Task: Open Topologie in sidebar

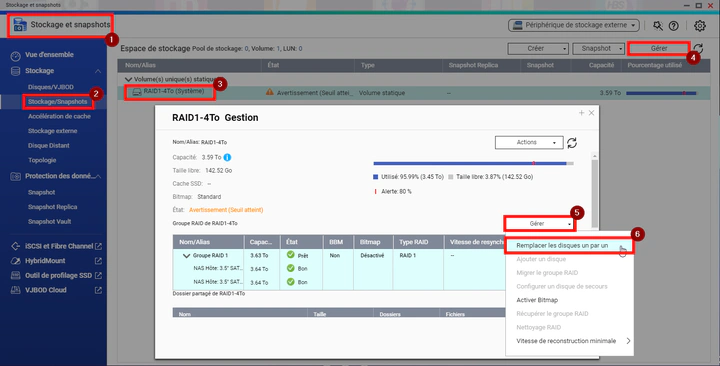Action: click(42, 160)
